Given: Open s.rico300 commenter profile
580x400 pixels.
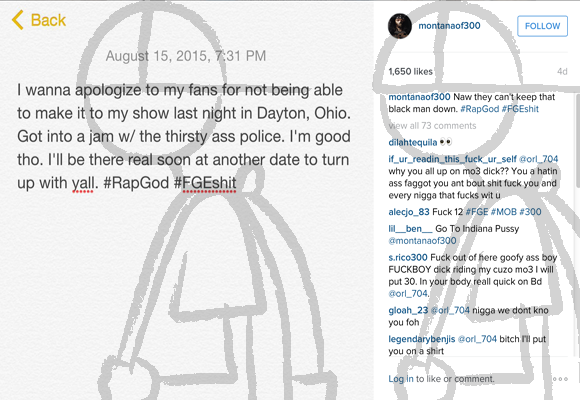Looking at the screenshot, I should click(408, 258).
